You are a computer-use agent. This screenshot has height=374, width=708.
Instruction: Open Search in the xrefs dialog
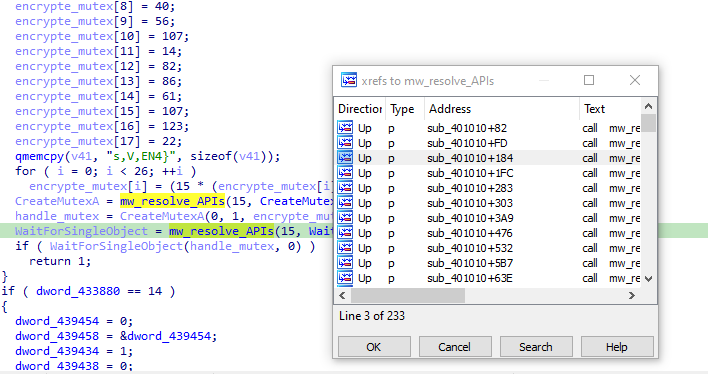(536, 347)
